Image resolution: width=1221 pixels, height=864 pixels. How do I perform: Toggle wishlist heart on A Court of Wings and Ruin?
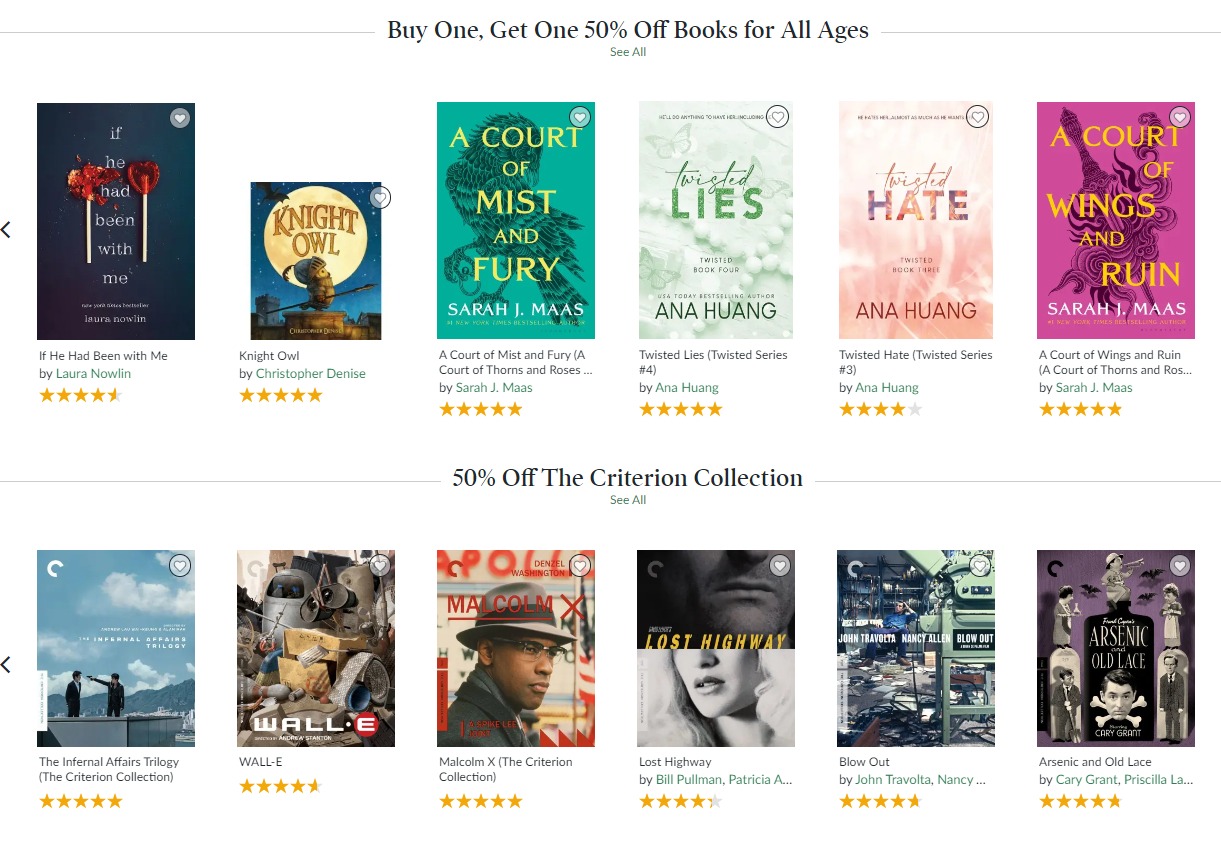[x=1180, y=118]
